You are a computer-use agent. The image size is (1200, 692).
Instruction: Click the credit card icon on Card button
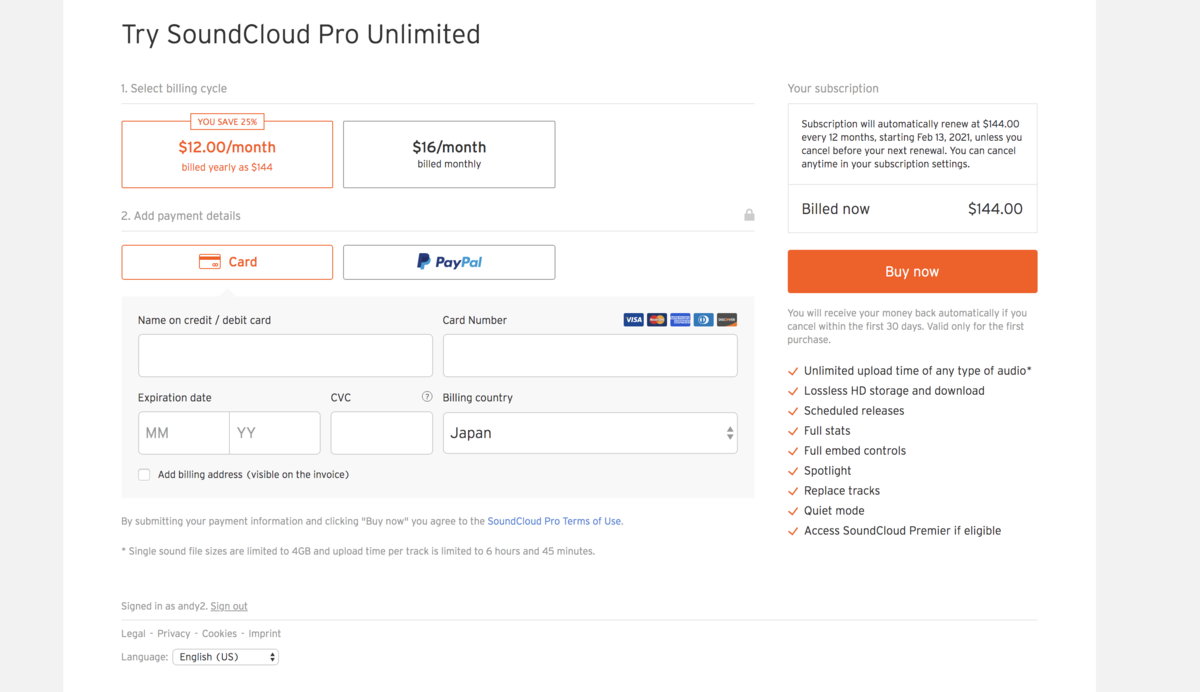[x=209, y=261]
